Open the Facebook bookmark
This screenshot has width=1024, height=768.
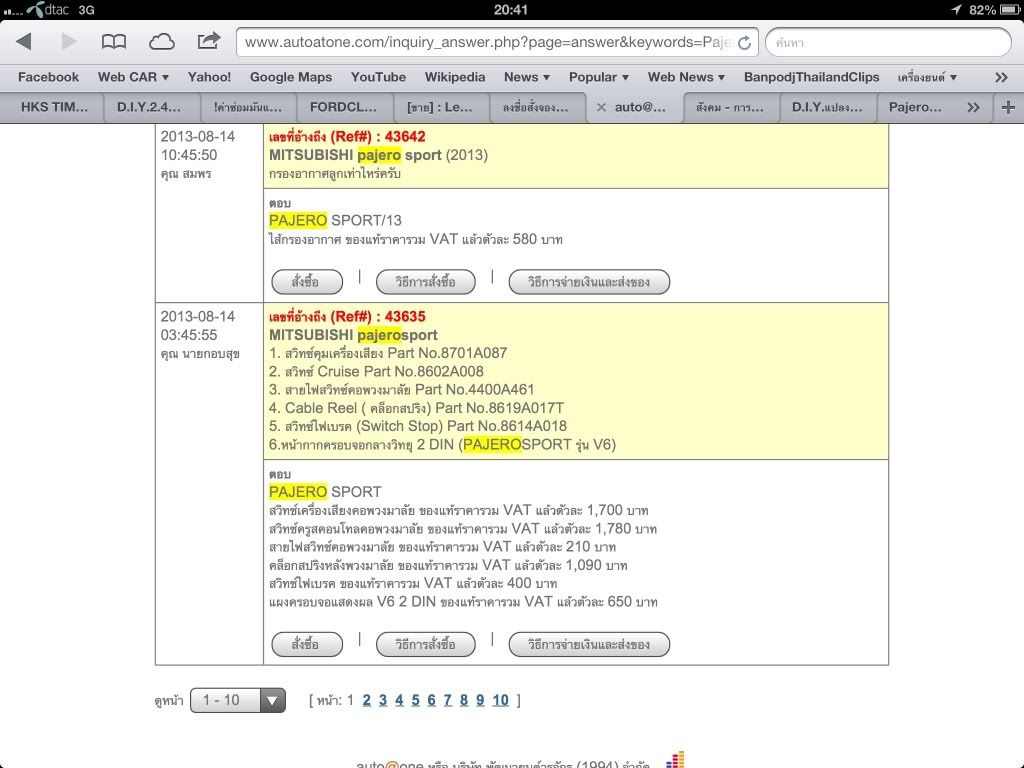tap(48, 77)
